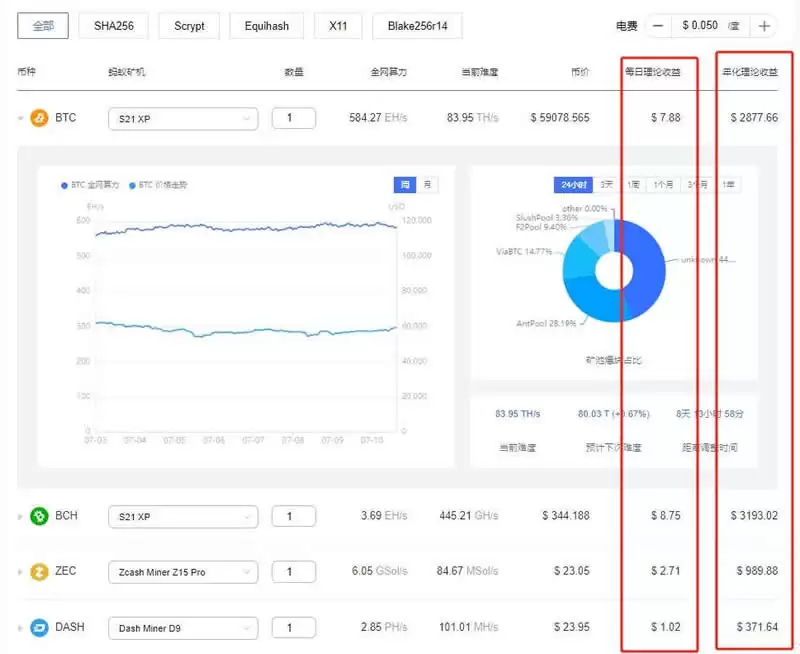Switch to the SHA256 algorithm tab
The height and width of the screenshot is (654, 800).
113,25
